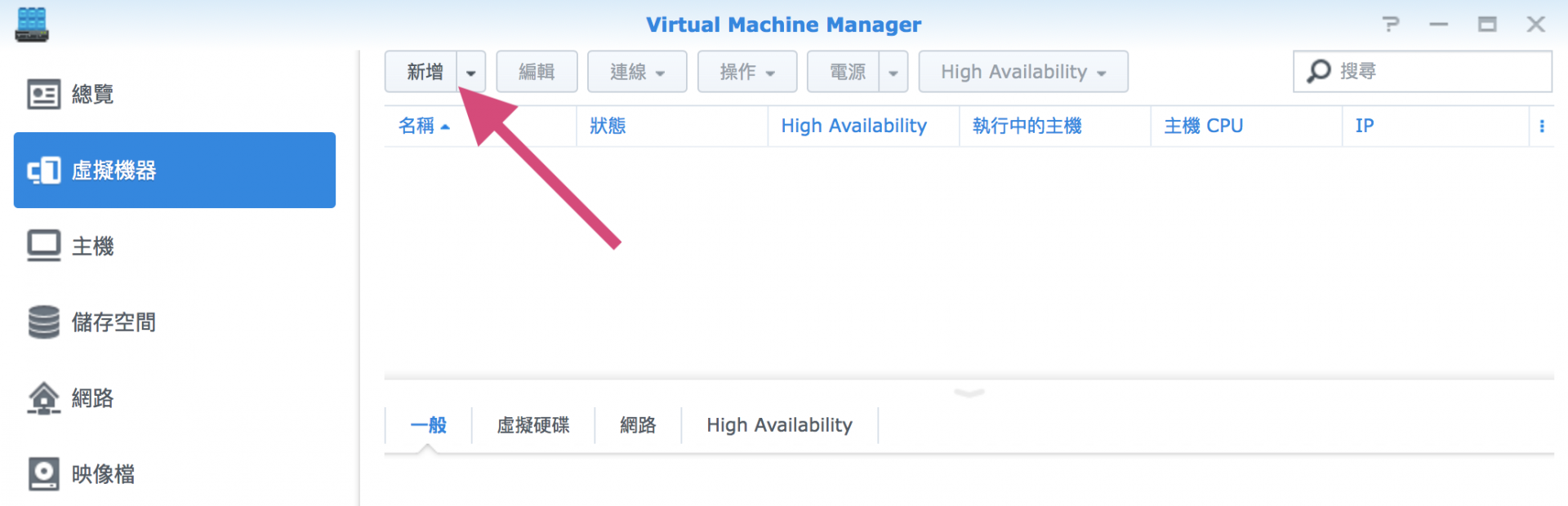The height and width of the screenshot is (506, 1568).
Task: Select the 虛擬機器 virtual machine icon
Action: point(43,171)
